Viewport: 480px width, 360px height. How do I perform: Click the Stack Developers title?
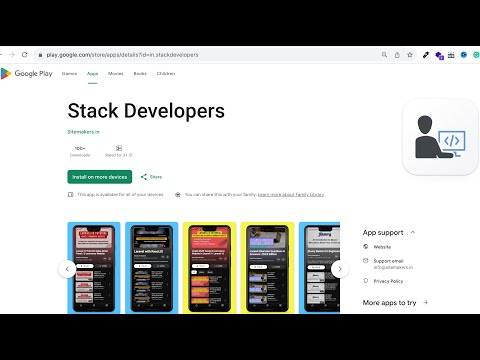point(146,111)
